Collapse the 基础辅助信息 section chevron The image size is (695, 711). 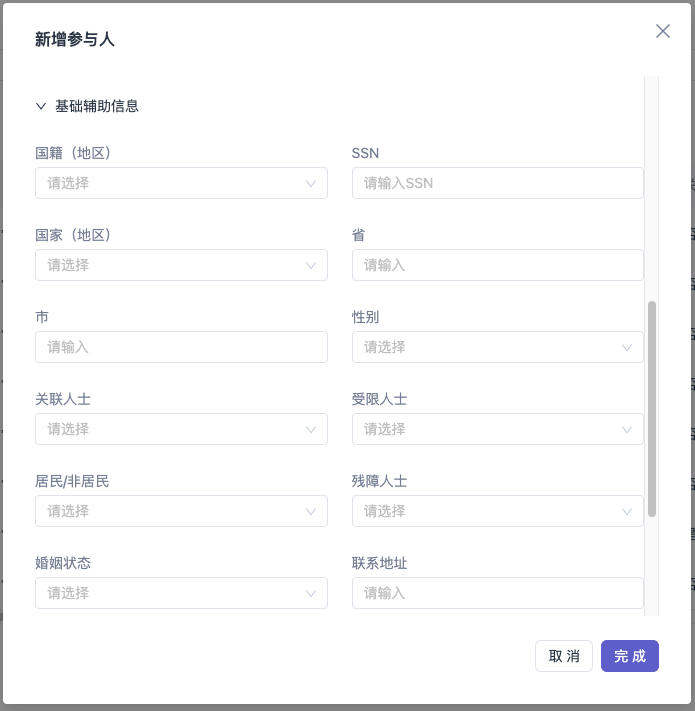point(41,106)
